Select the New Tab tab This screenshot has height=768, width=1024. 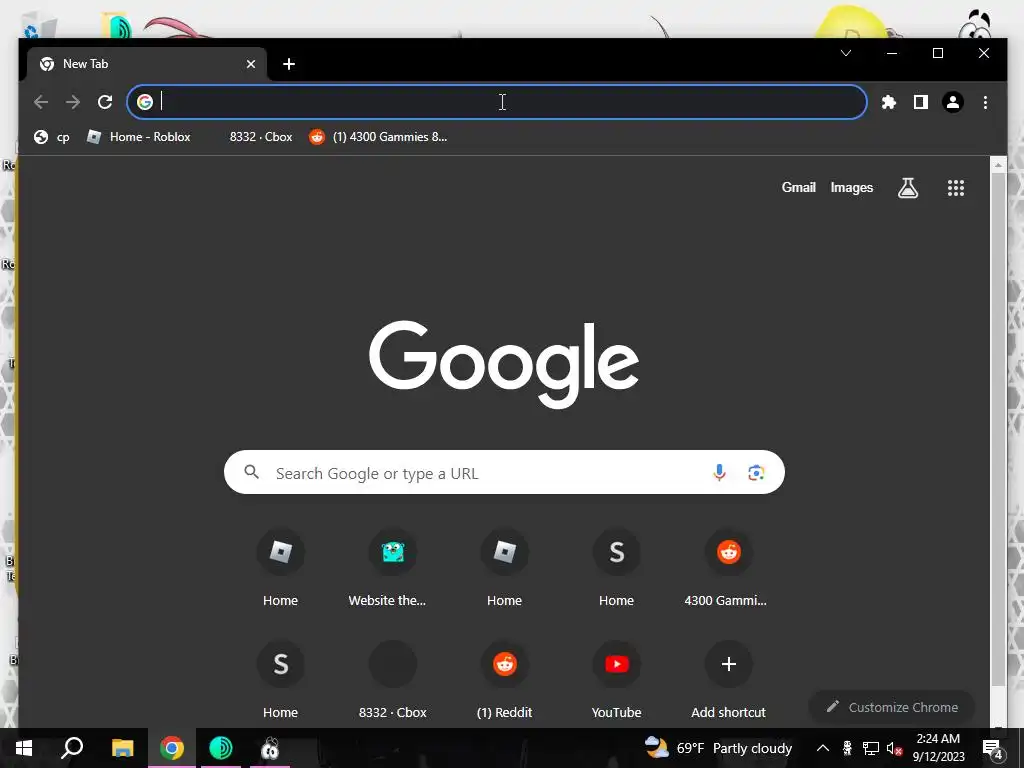tap(147, 64)
